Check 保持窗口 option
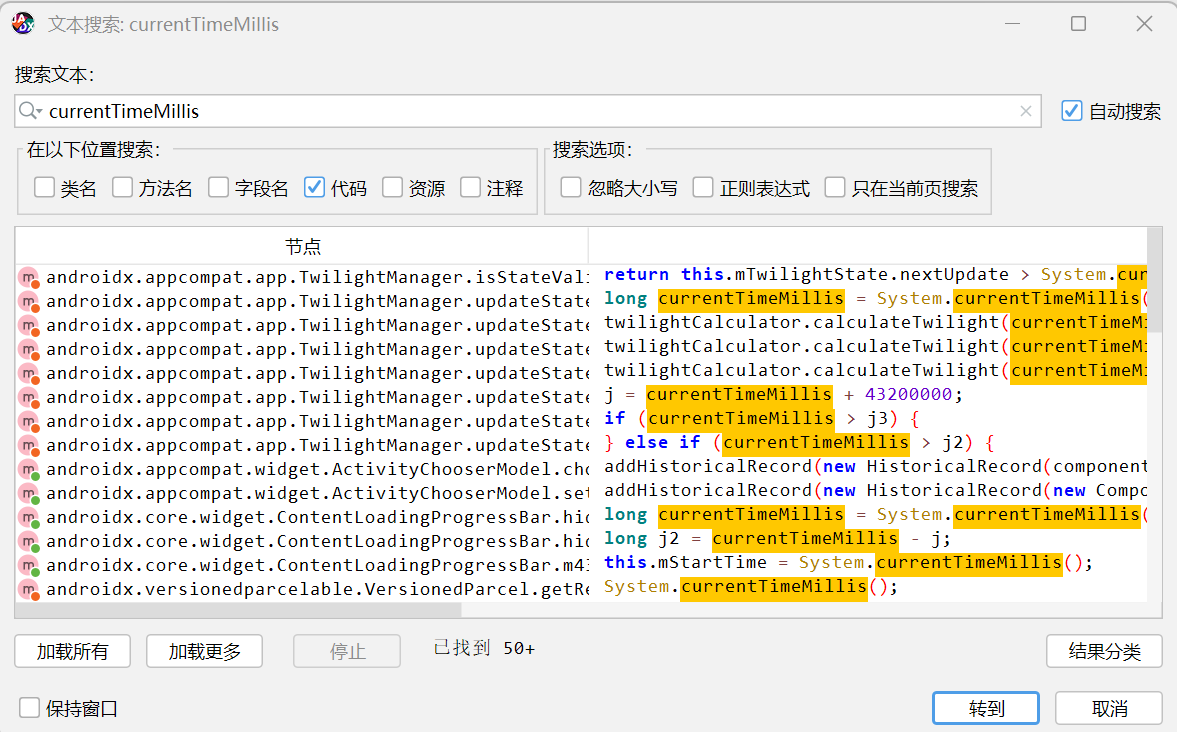Image resolution: width=1177 pixels, height=732 pixels. 30,708
